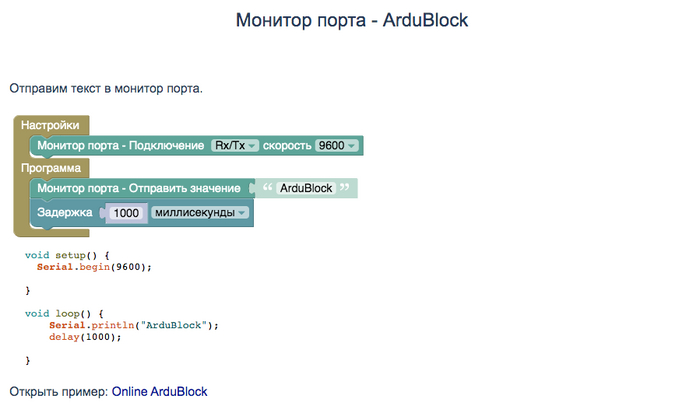Viewport: 700px width, 406px height.
Task: Click the void loop() code line
Action: click(64, 313)
